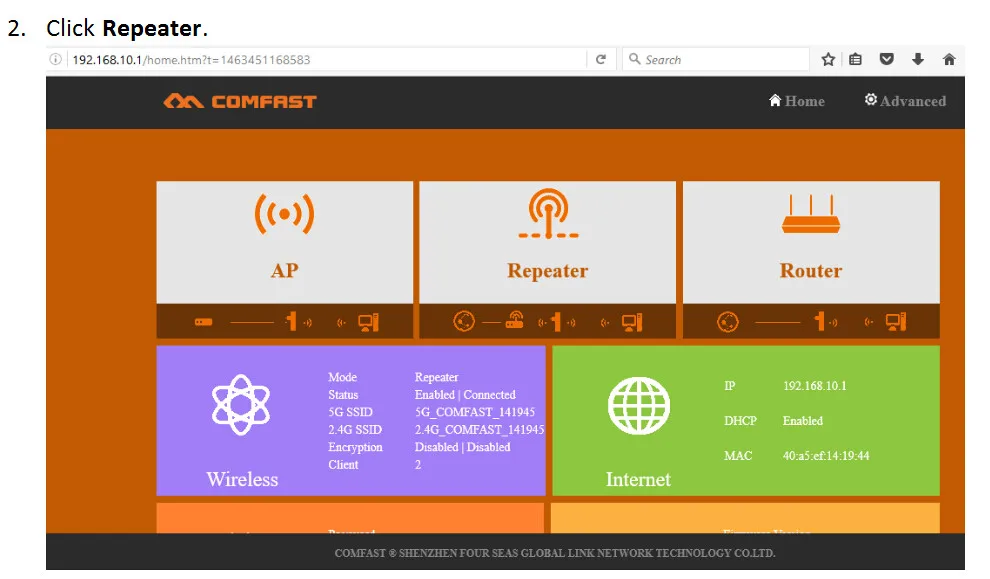
Task: Click the AP broadcast signal icon
Action: pos(285,214)
